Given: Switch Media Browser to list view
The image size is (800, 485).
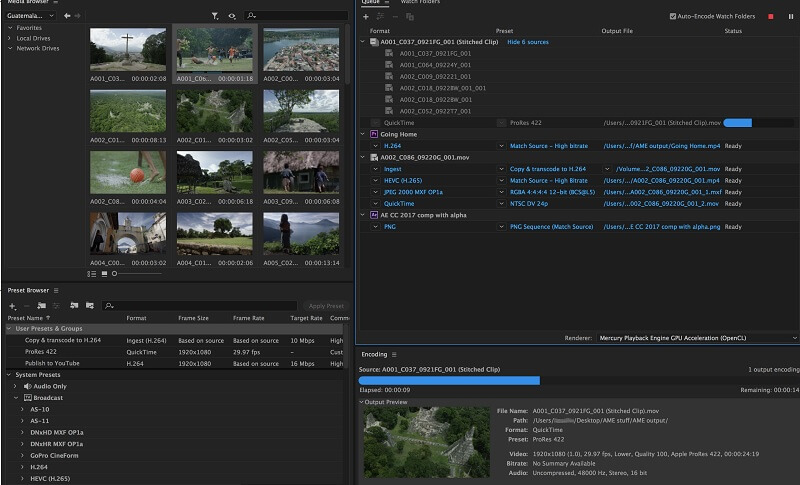Looking at the screenshot, I should click(91, 273).
